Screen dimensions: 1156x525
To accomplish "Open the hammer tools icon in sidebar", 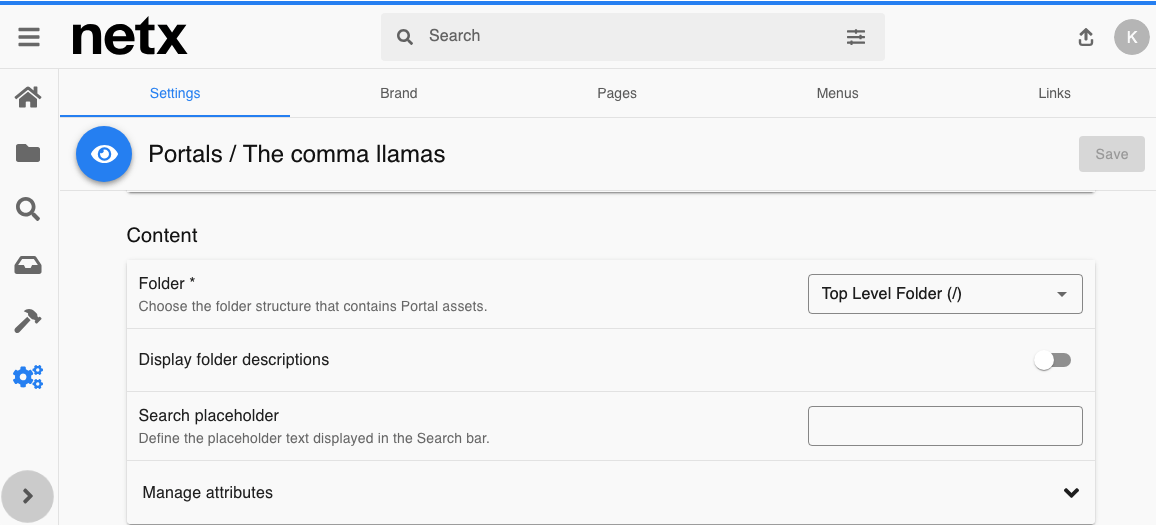I will 28,321.
